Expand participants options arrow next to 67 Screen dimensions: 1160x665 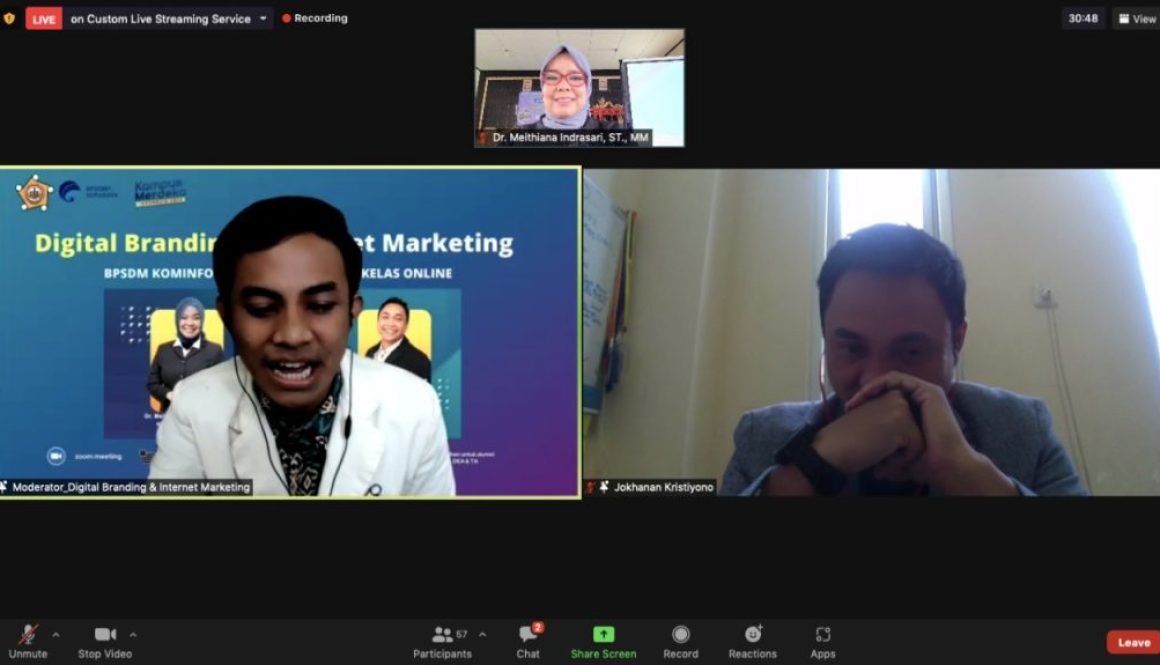tap(482, 634)
